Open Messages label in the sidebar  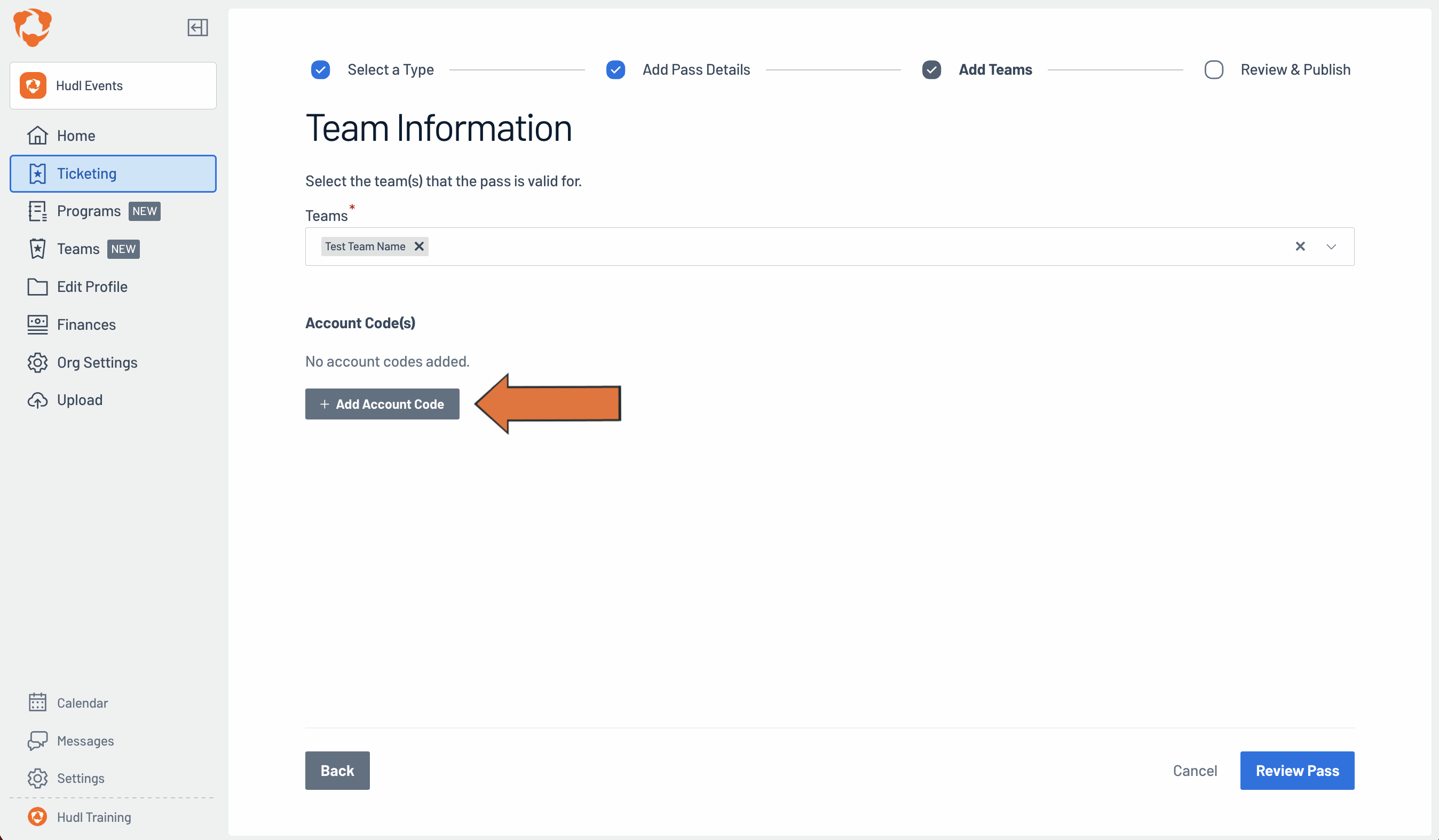coord(85,741)
